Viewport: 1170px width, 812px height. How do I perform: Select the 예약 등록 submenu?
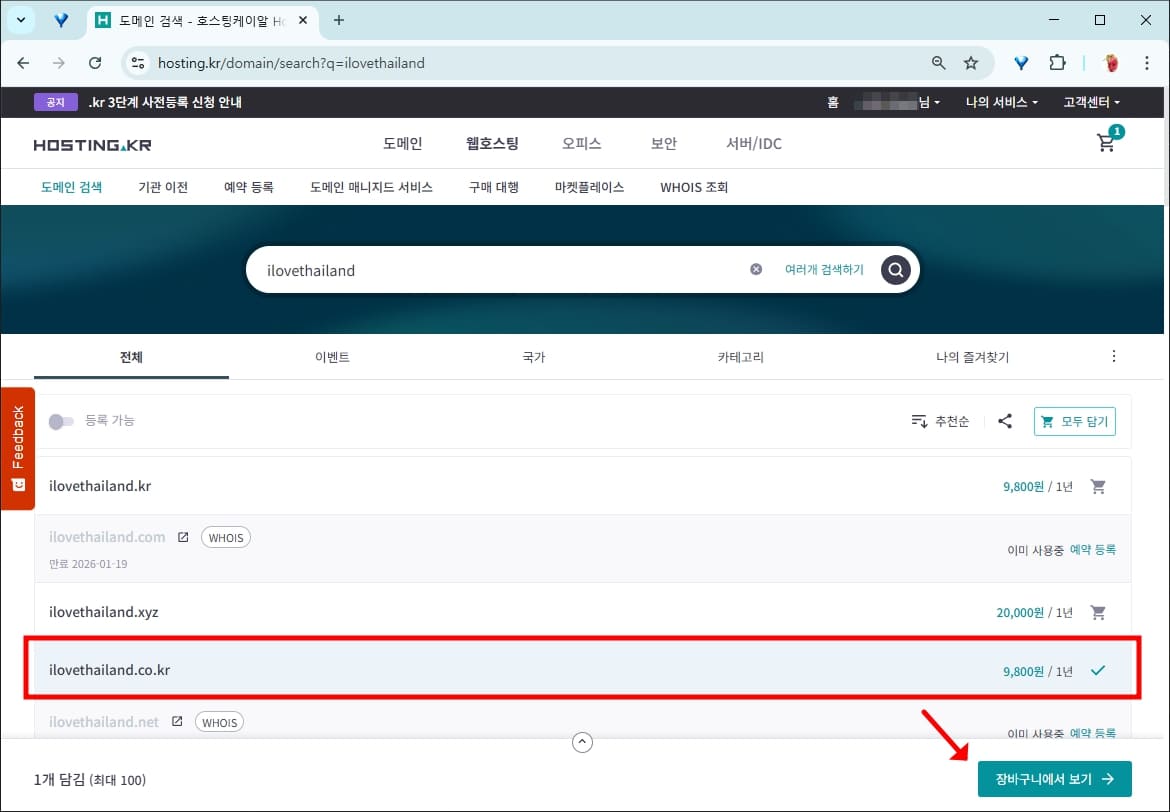point(248,187)
